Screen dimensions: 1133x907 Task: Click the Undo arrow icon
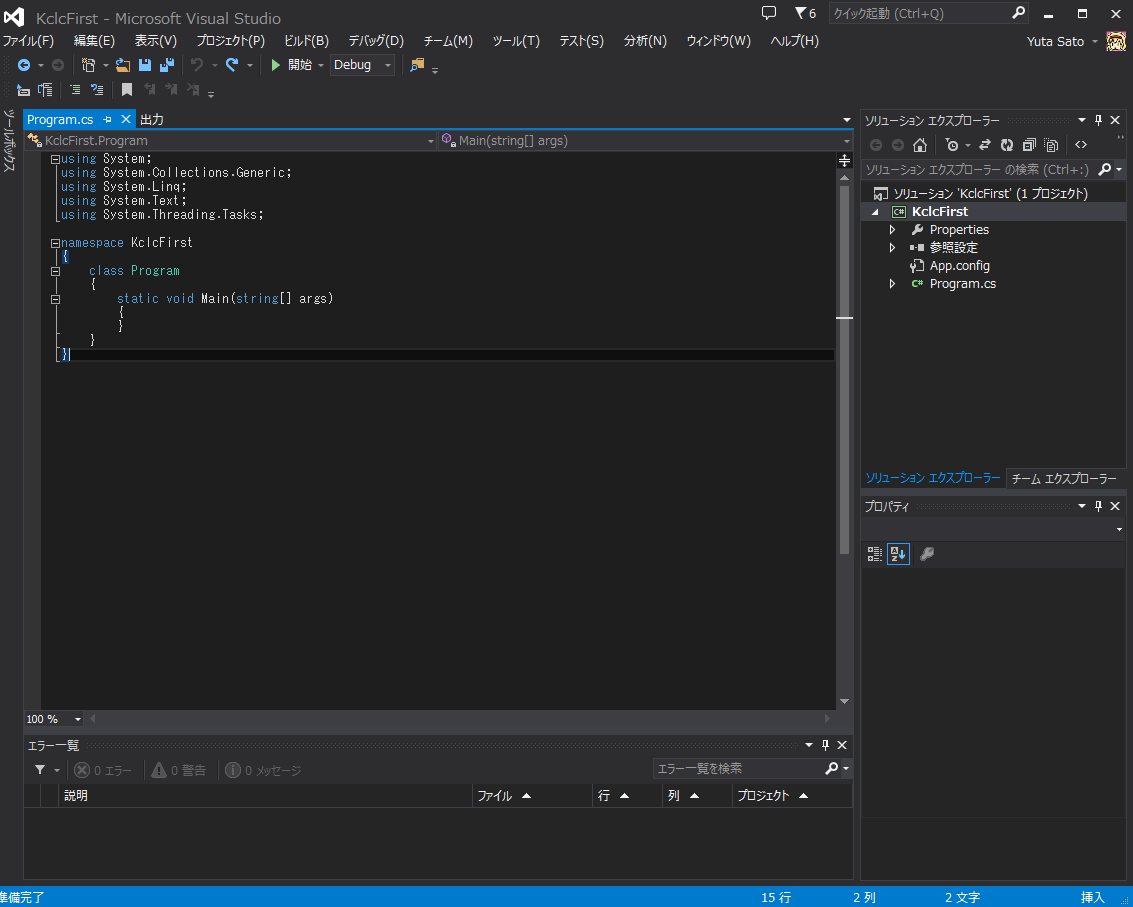[197, 65]
